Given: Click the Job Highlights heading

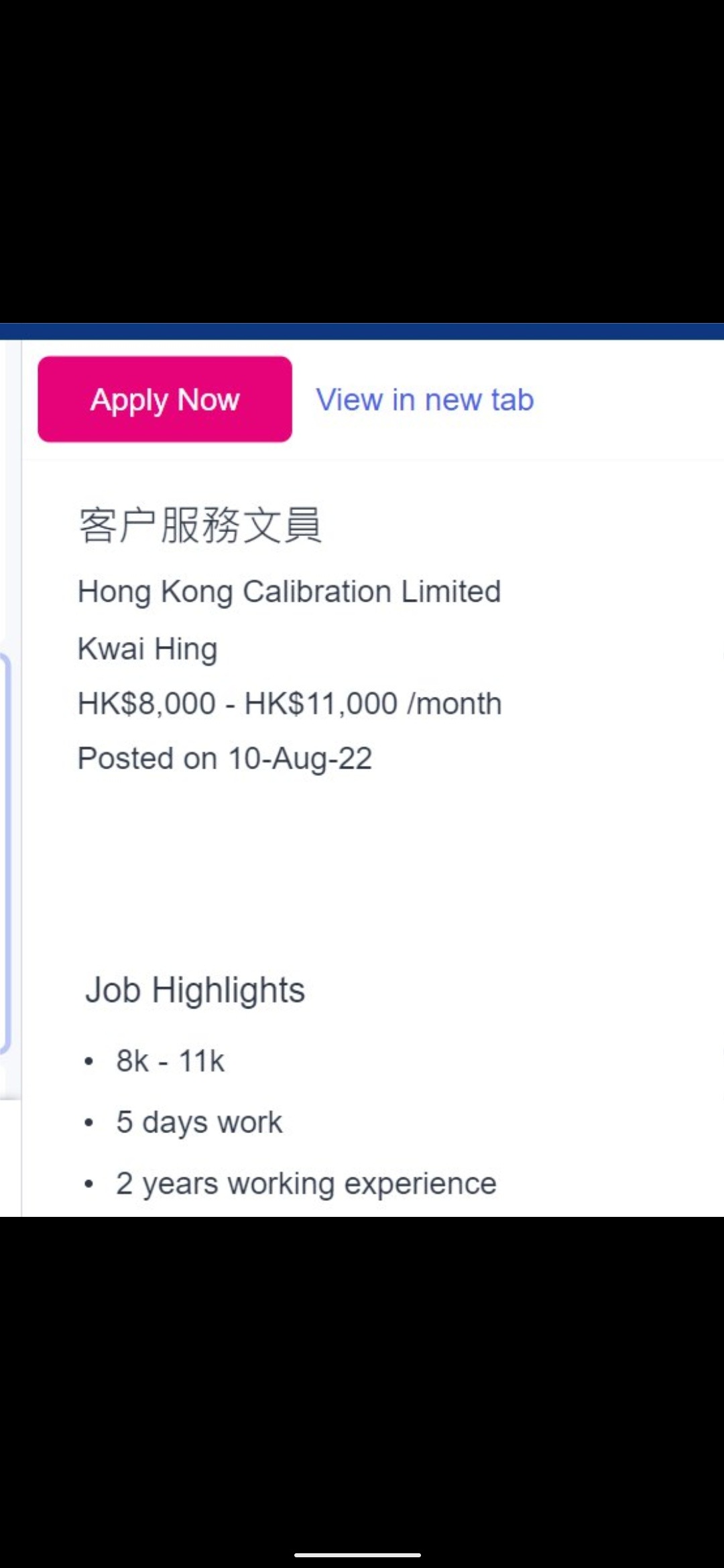Looking at the screenshot, I should click(194, 990).
